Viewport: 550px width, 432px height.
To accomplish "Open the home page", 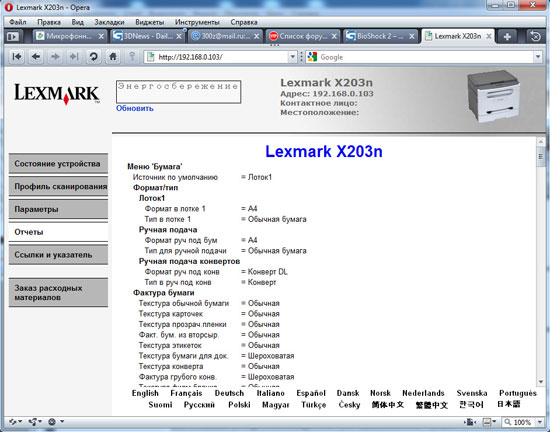I will coord(113,56).
